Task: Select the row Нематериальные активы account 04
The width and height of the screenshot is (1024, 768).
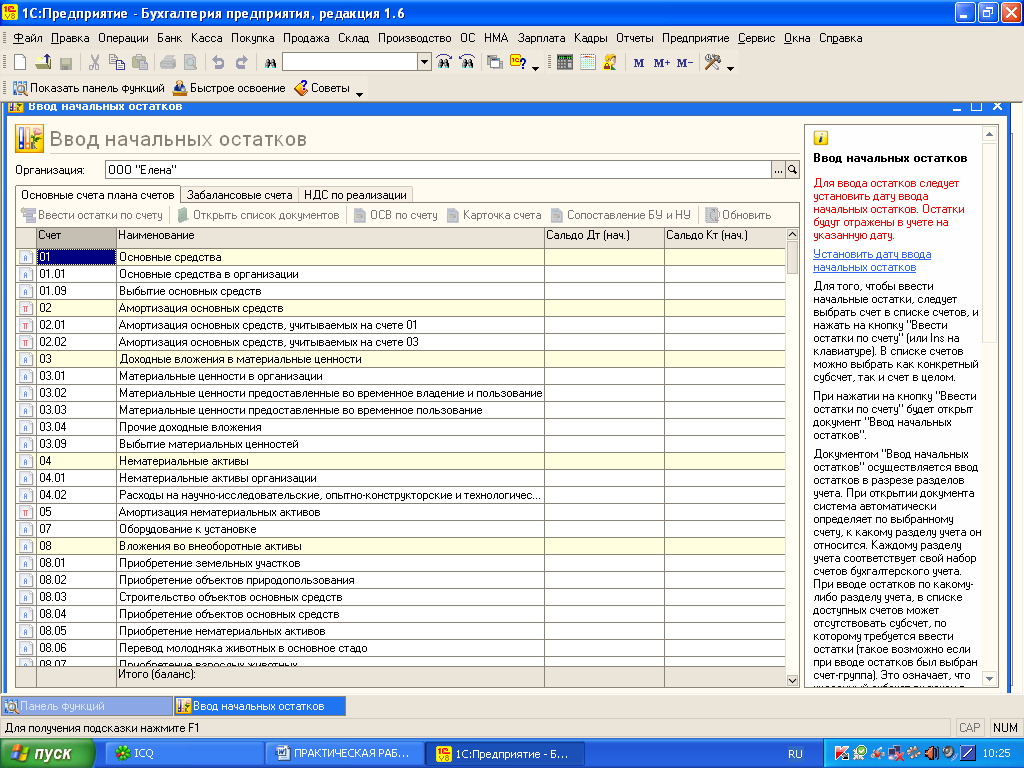Action: [x=400, y=461]
